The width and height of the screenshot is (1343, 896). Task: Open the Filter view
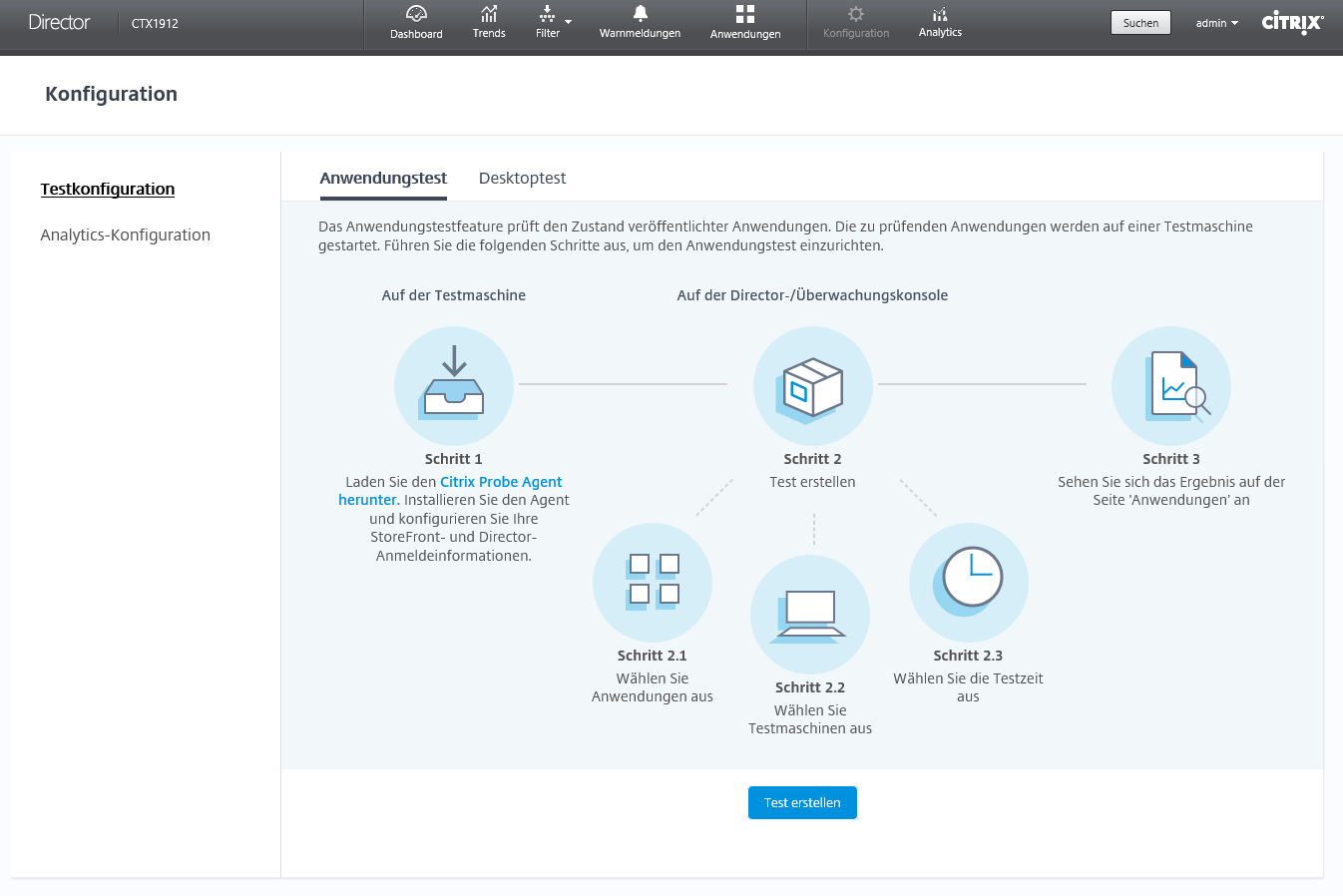pyautogui.click(x=547, y=22)
